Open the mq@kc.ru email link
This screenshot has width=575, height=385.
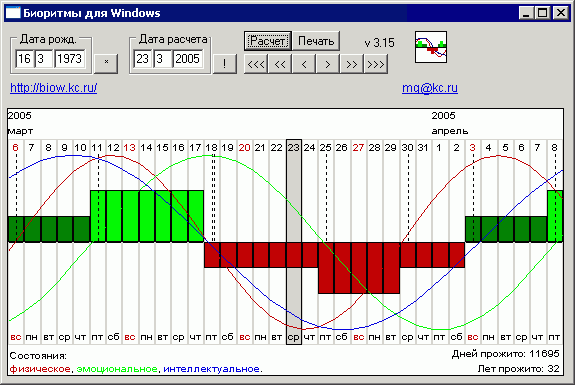[430, 88]
